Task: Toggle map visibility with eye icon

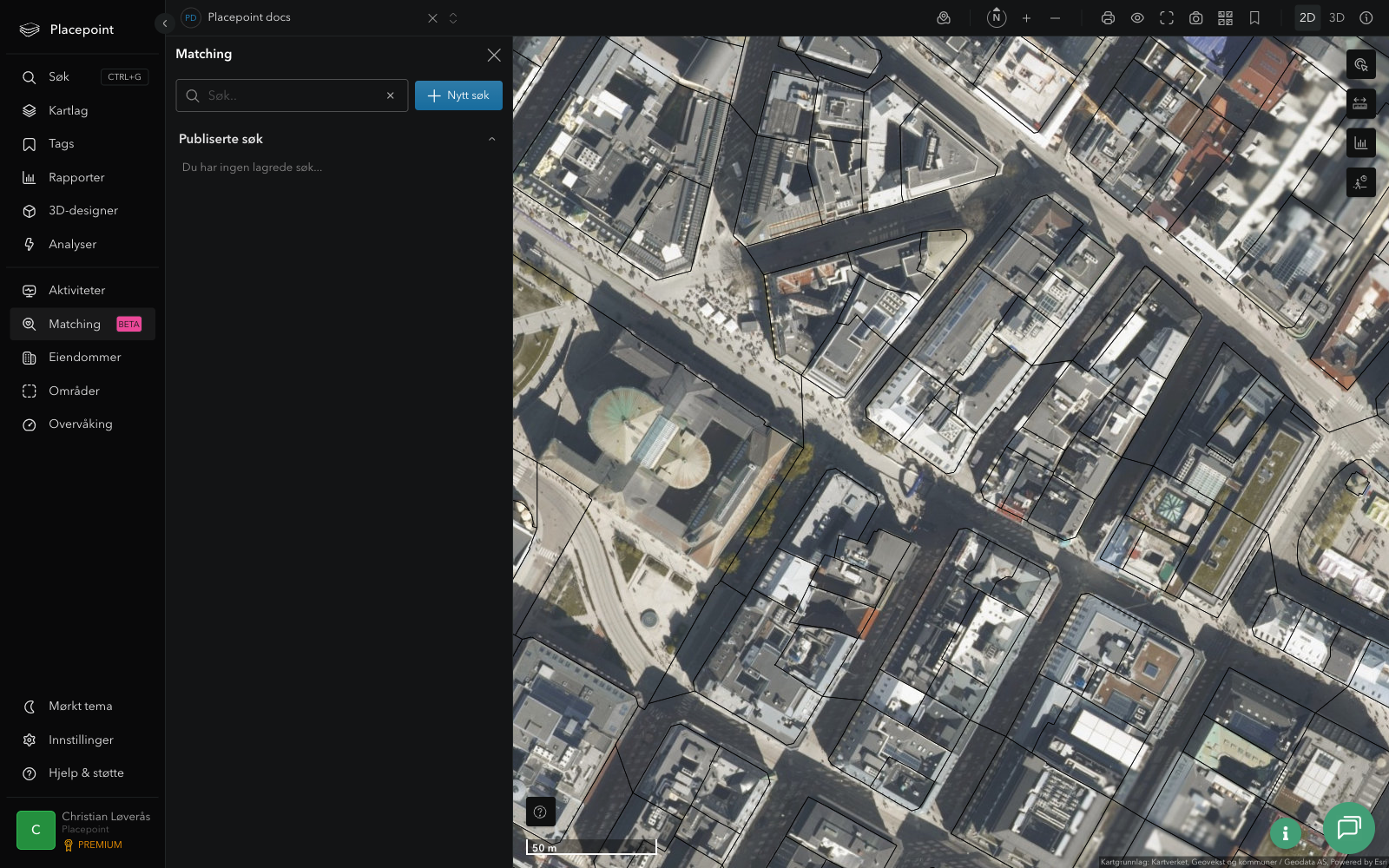Action: [x=1137, y=18]
